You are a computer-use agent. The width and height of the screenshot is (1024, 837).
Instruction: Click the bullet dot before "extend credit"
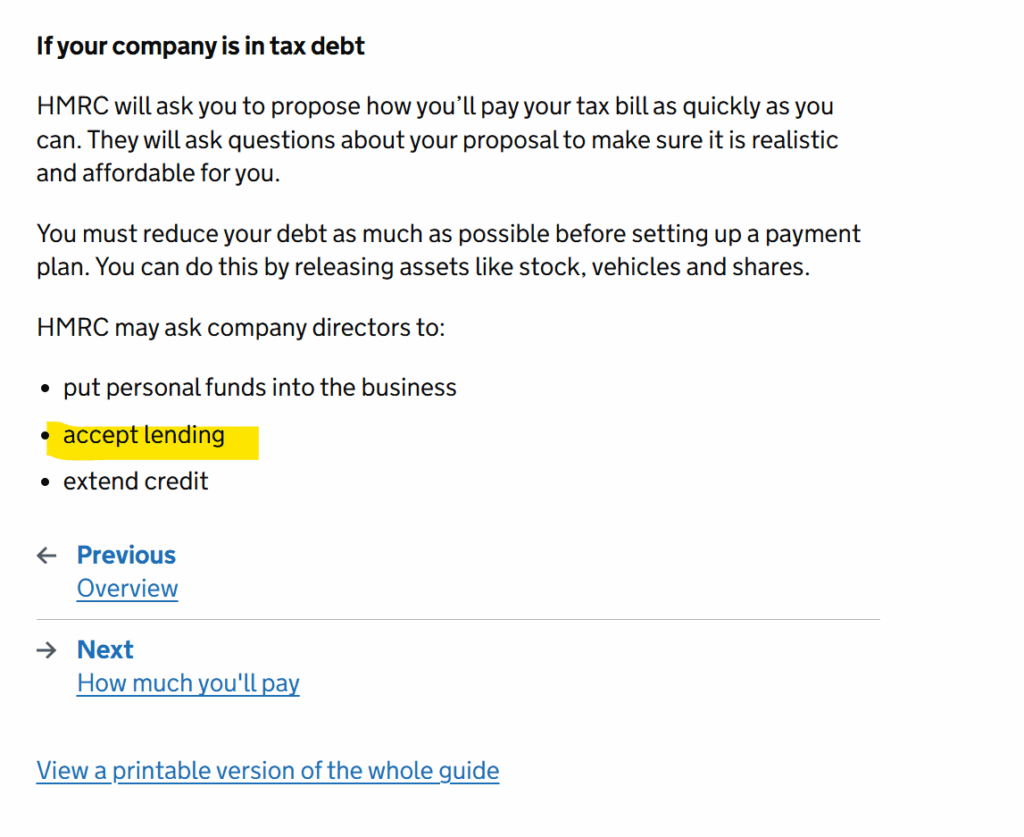click(45, 483)
